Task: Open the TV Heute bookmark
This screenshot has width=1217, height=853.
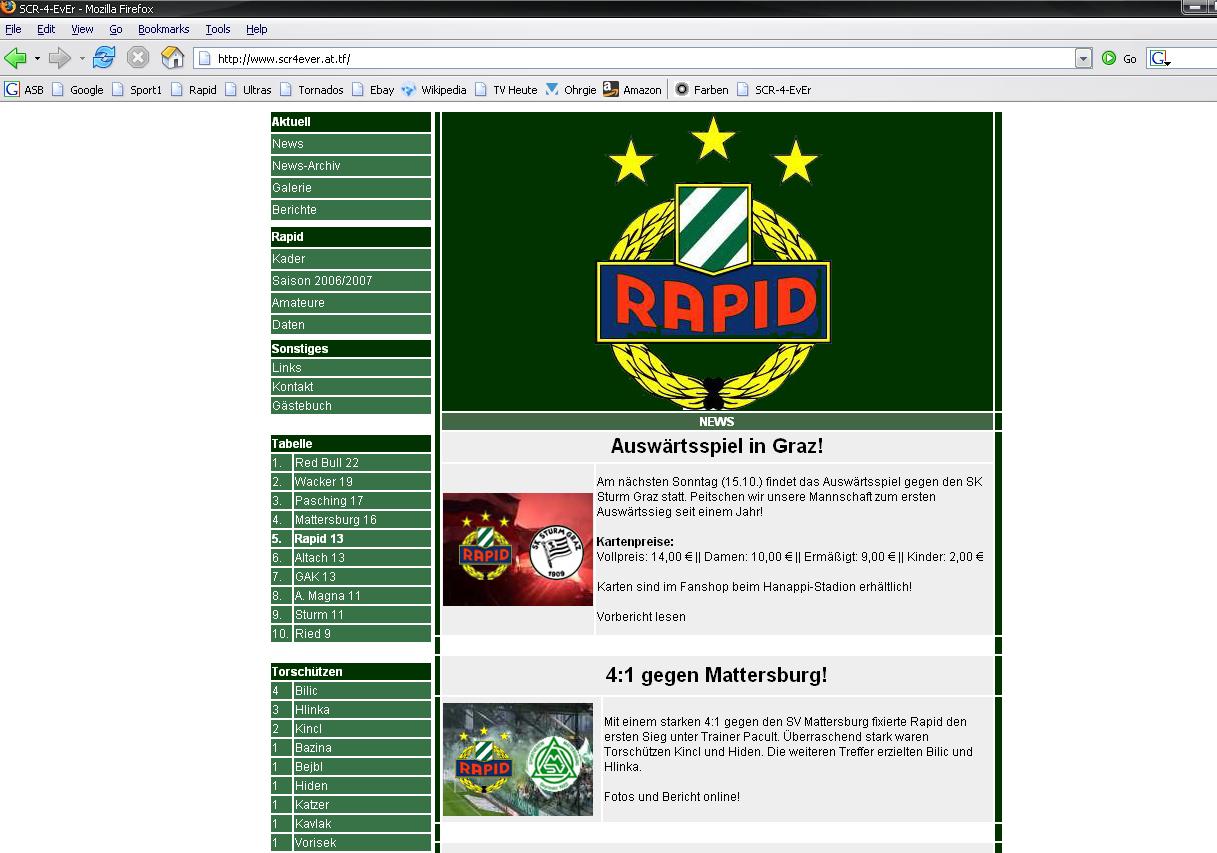Action: [x=506, y=89]
